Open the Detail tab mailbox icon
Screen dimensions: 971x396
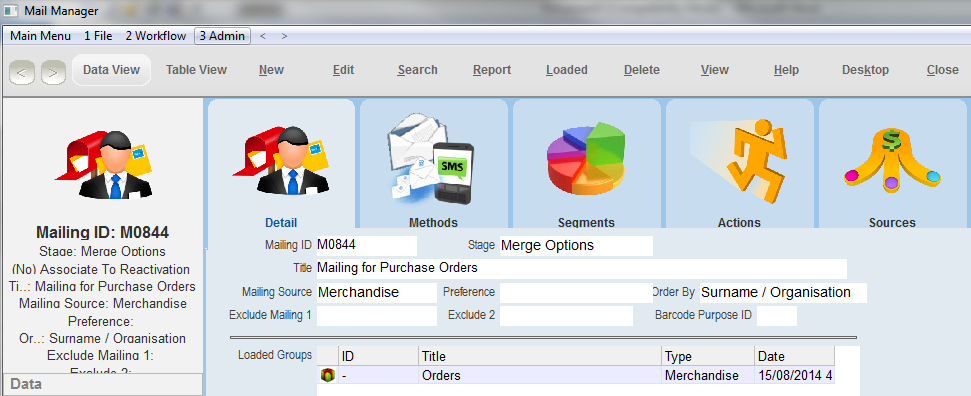281,161
